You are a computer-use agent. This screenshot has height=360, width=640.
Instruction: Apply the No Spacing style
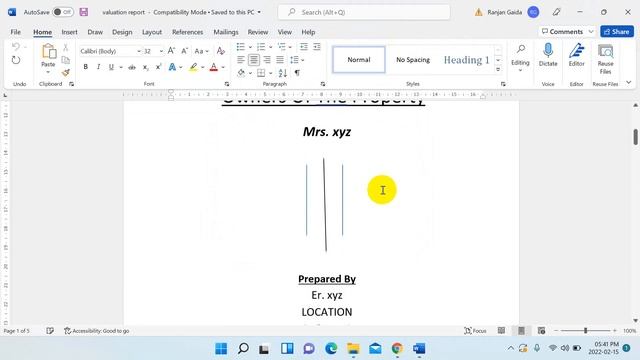(x=413, y=60)
